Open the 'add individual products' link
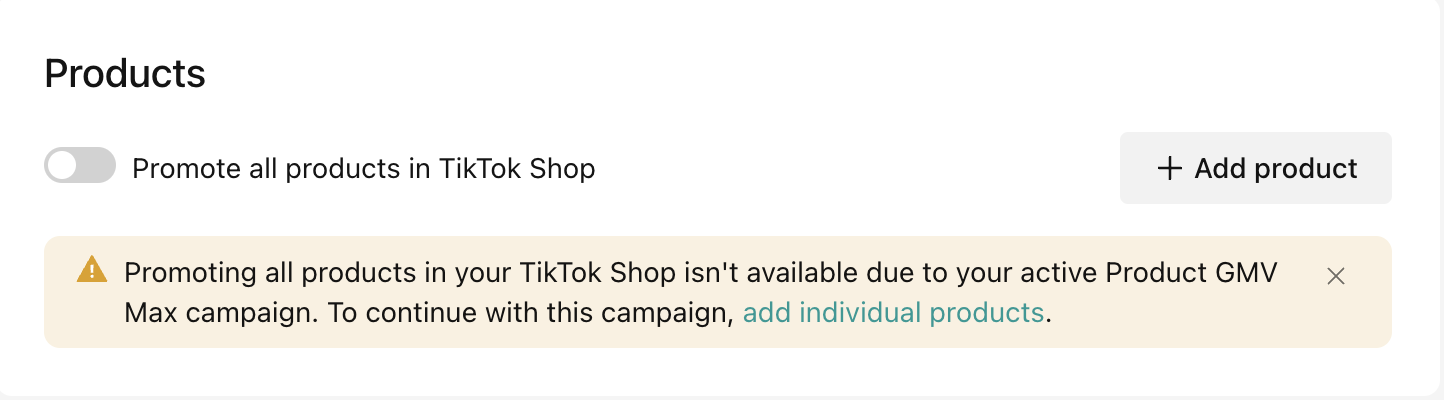The height and width of the screenshot is (400, 1444). coord(893,313)
